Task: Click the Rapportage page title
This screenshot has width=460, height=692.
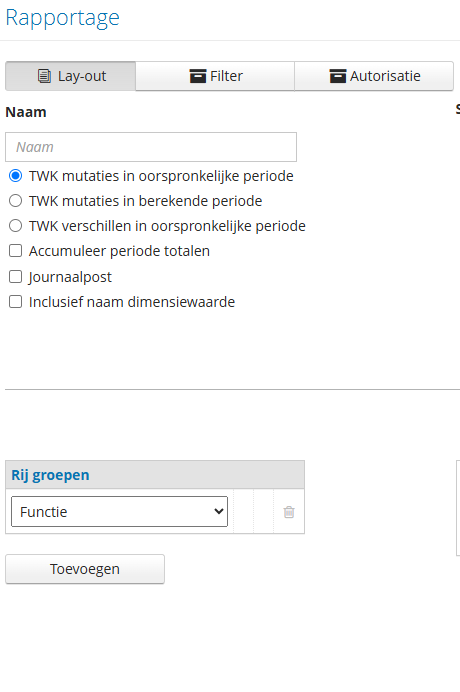Action: tap(62, 18)
